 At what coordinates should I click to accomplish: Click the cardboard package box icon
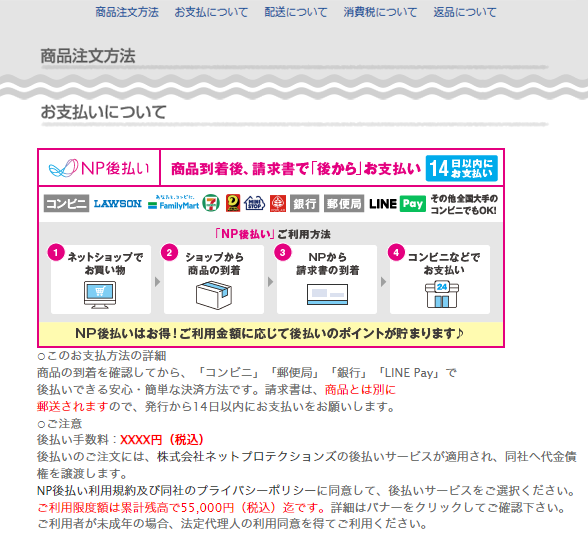coord(214,296)
